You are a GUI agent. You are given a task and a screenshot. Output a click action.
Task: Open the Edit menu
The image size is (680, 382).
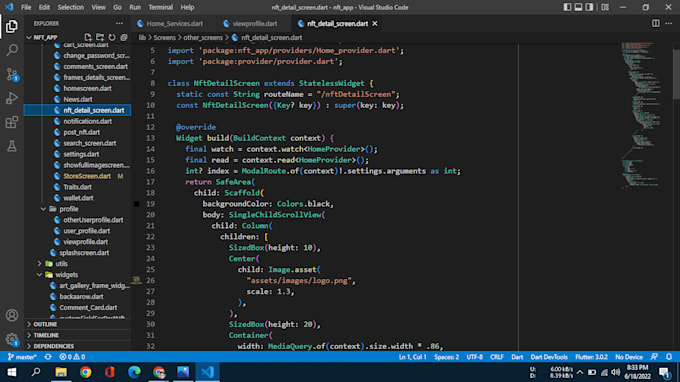click(44, 7)
